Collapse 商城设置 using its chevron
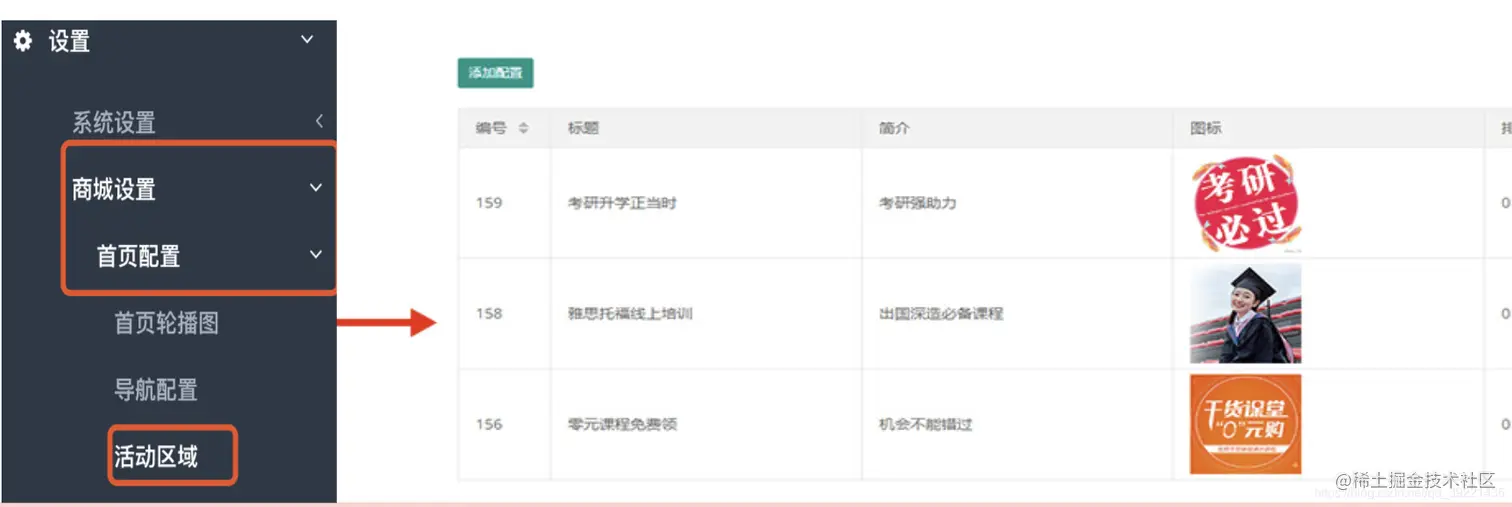This screenshot has height=507, width=1512. coord(316,188)
